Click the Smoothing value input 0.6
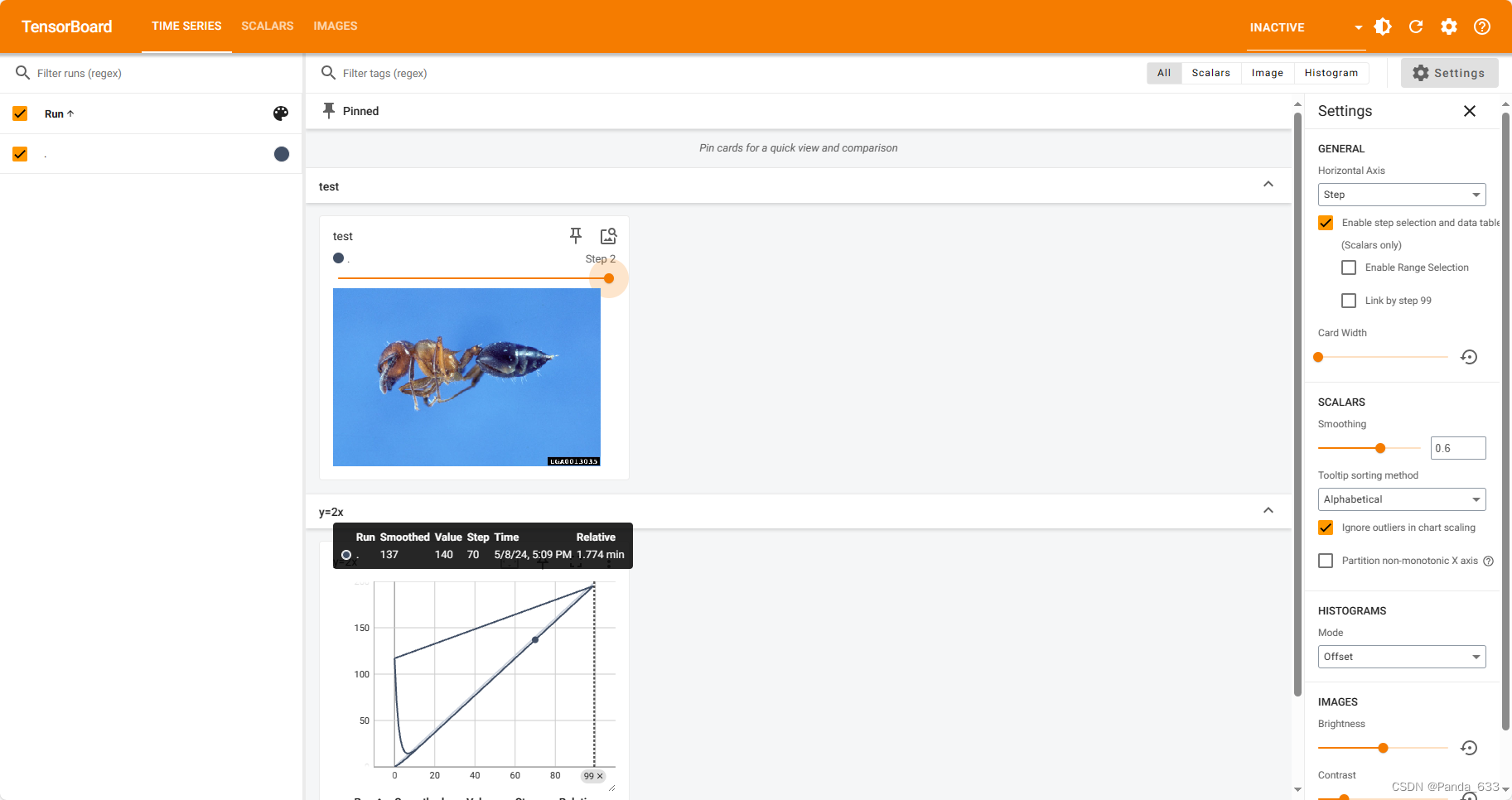This screenshot has height=800, width=1512. pyautogui.click(x=1458, y=448)
